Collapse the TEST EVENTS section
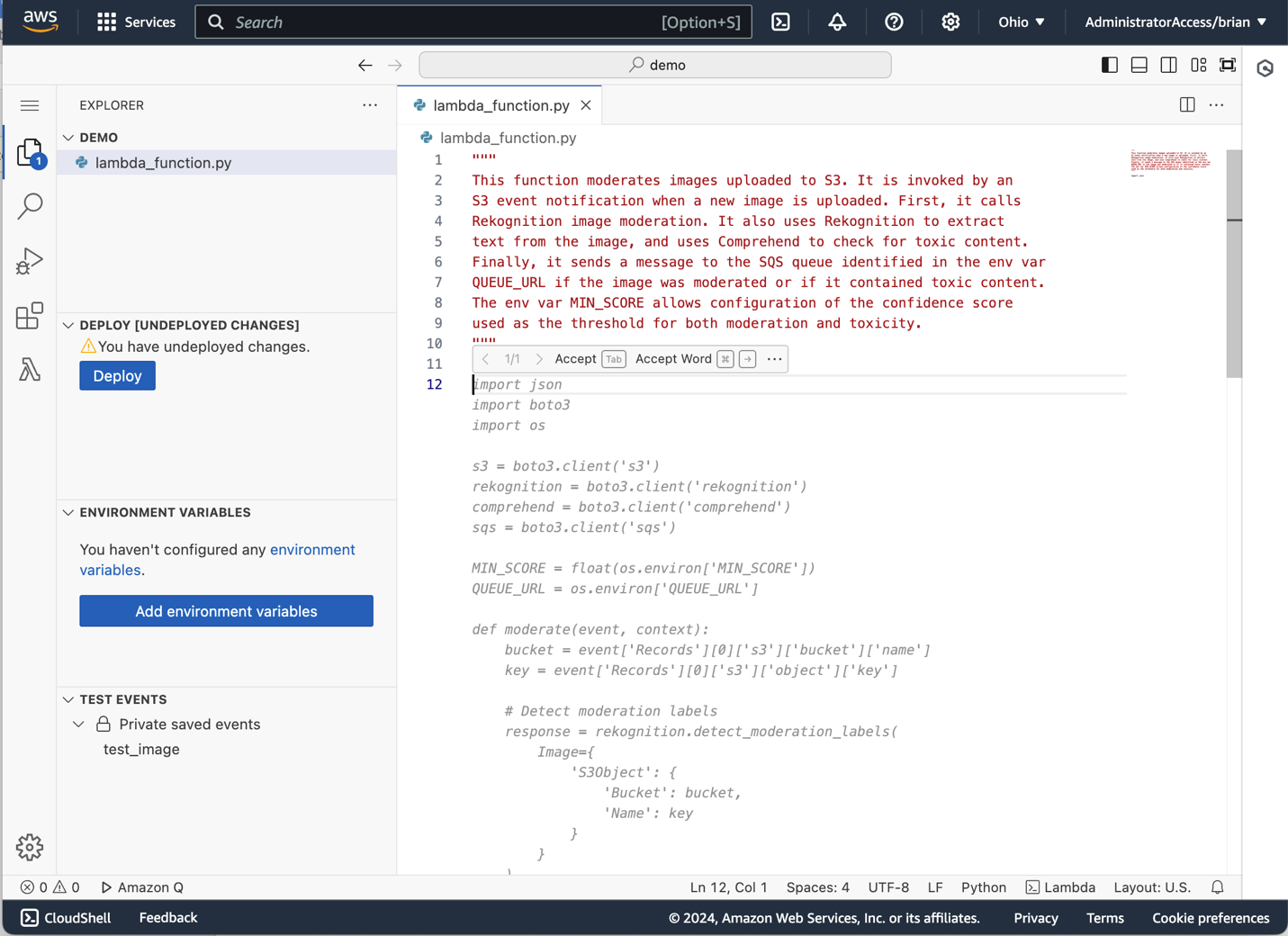 [x=69, y=699]
